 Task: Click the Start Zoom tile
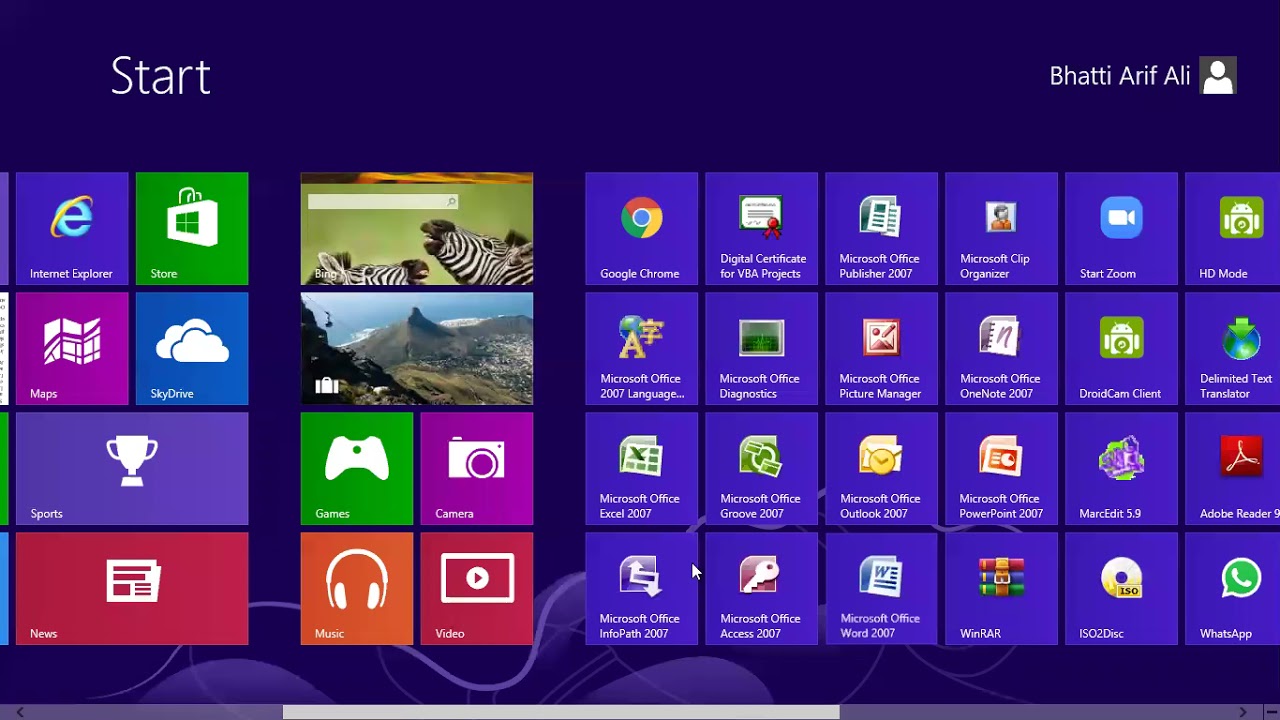point(1122,229)
